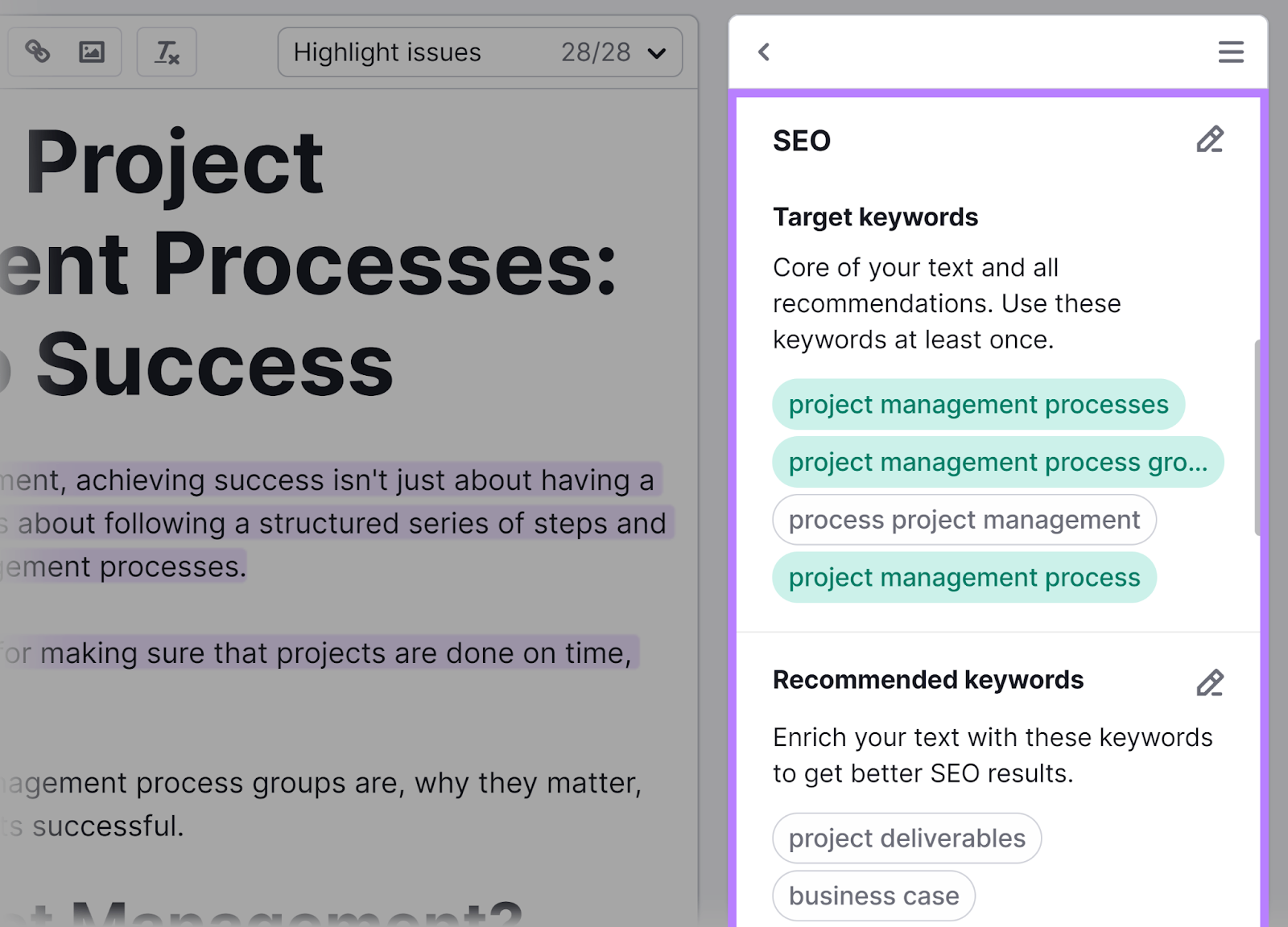Click the Highlight issues menu label

click(x=387, y=52)
